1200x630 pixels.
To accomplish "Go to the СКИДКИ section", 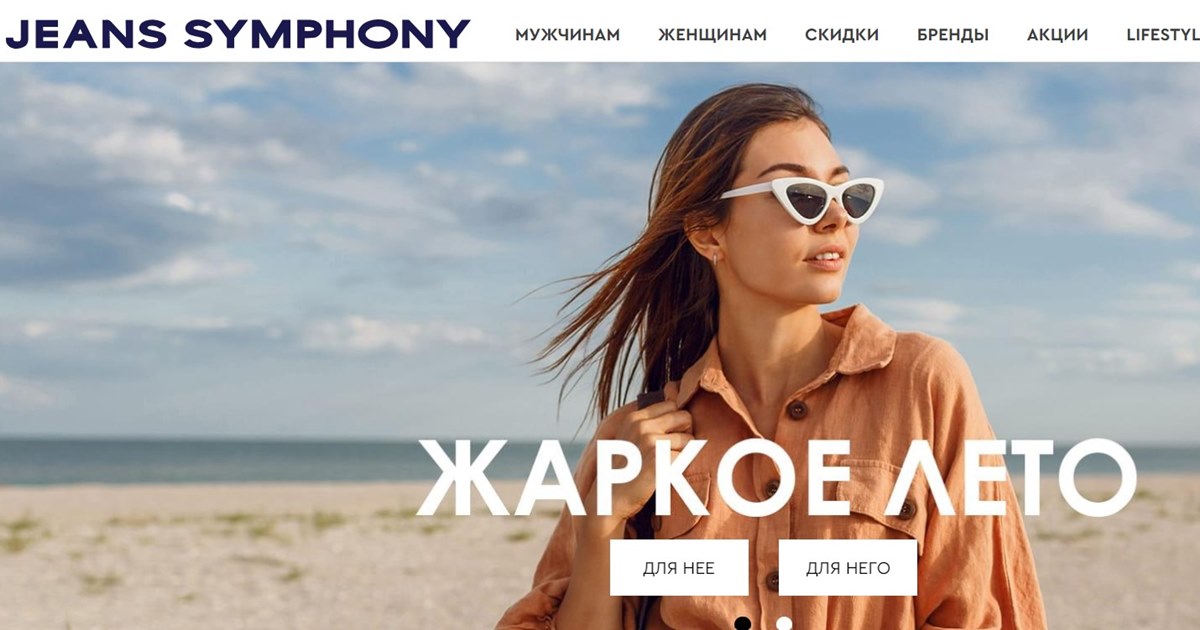I will (x=842, y=35).
